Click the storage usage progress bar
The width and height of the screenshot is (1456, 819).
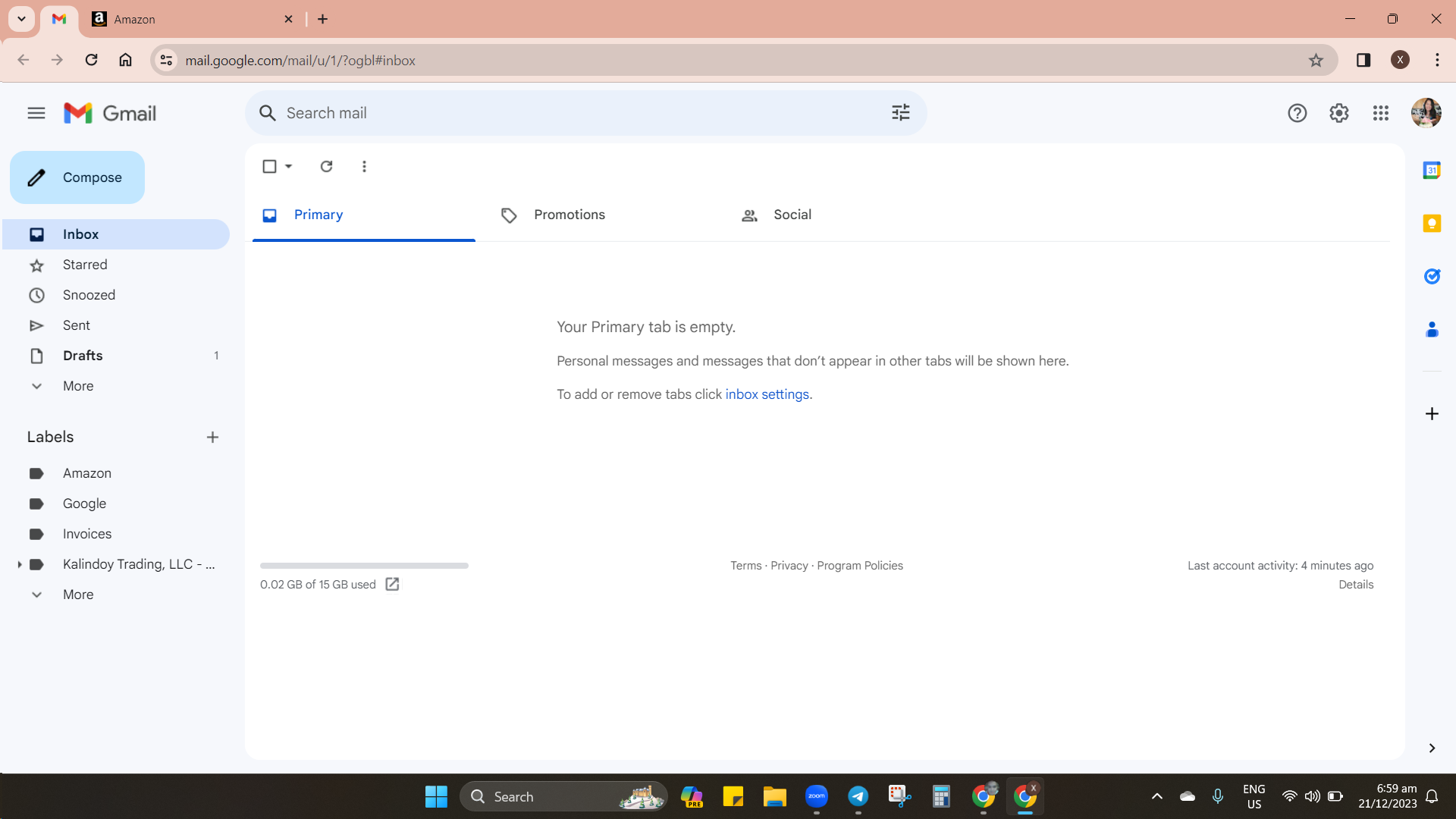tap(364, 566)
